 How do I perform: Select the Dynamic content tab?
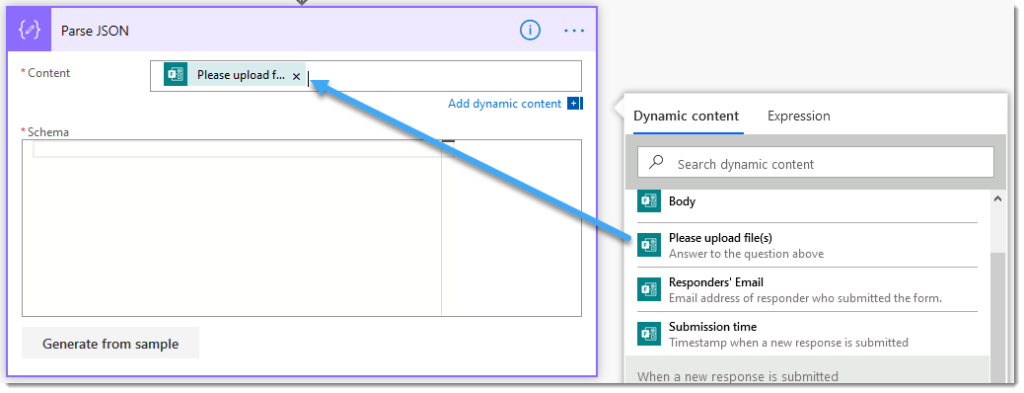tap(686, 116)
